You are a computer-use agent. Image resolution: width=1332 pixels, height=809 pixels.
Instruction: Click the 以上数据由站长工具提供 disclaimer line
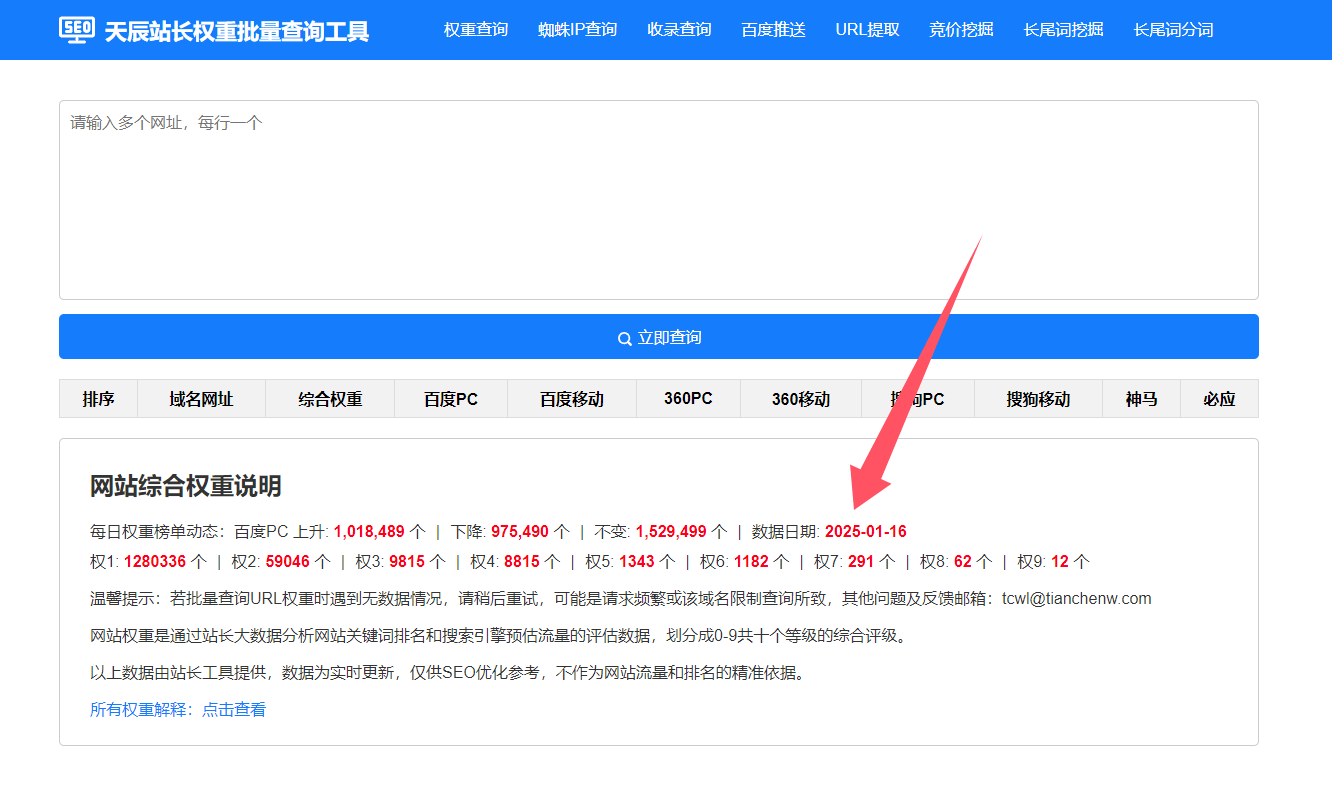point(448,673)
